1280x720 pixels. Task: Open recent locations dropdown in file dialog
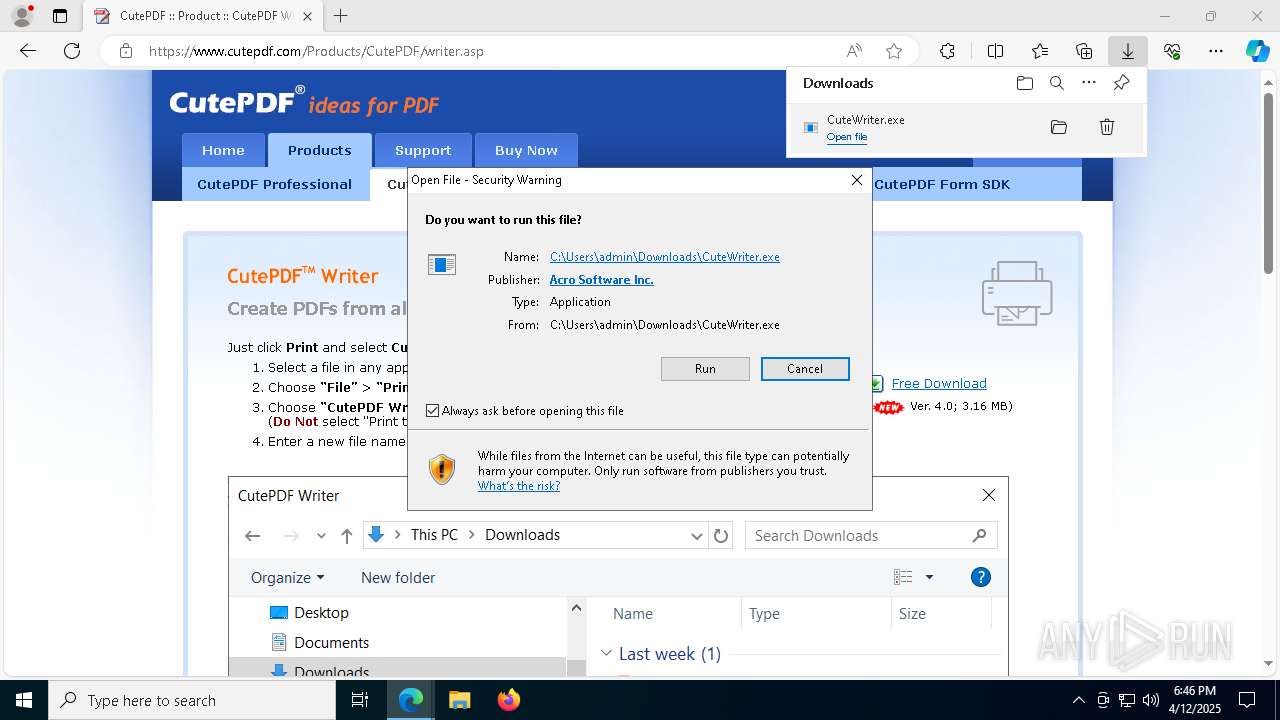(x=321, y=536)
